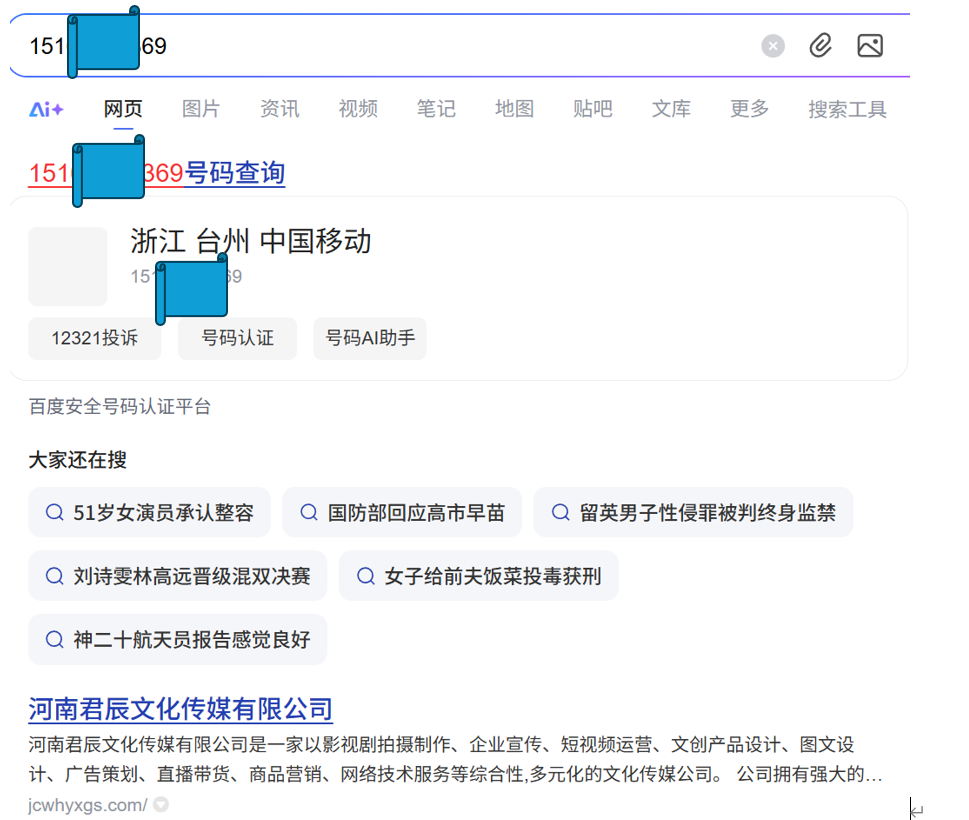969x820 pixels.
Task: Click the 大家还在搜 heading
Action: (78, 460)
